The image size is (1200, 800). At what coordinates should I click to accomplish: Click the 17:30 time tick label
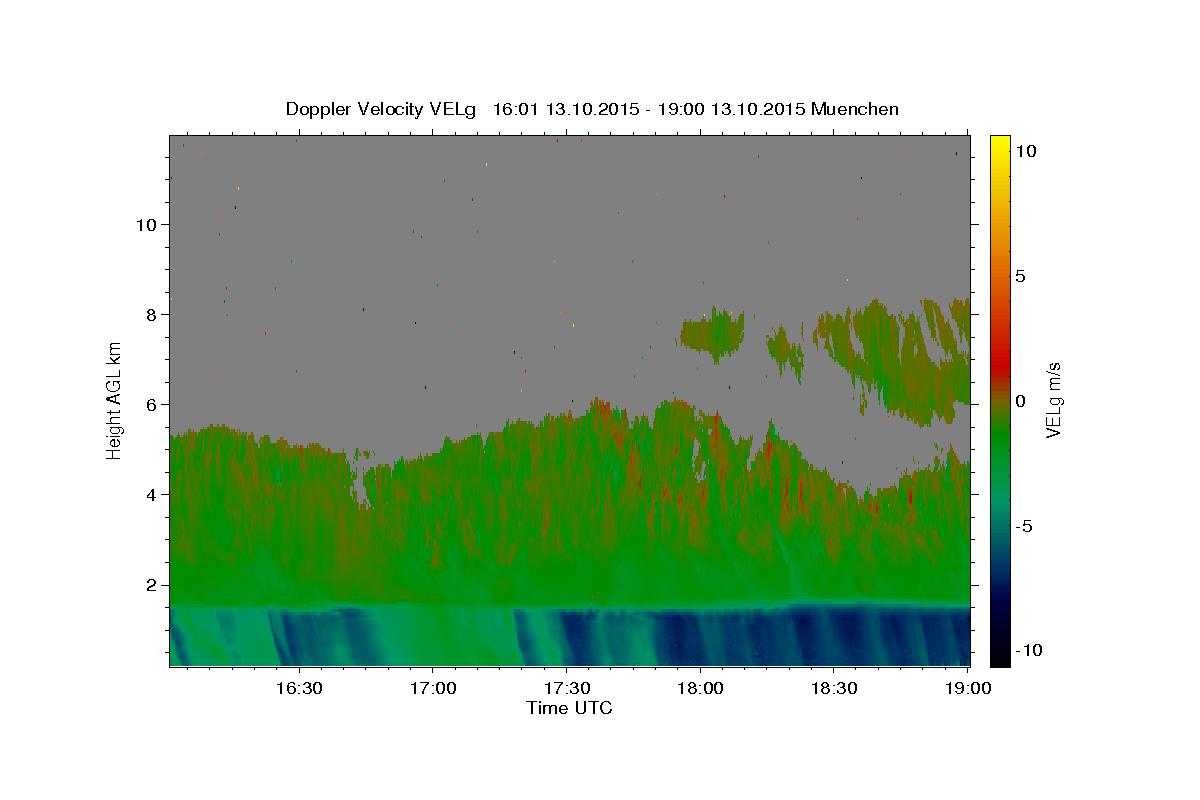tap(566, 688)
